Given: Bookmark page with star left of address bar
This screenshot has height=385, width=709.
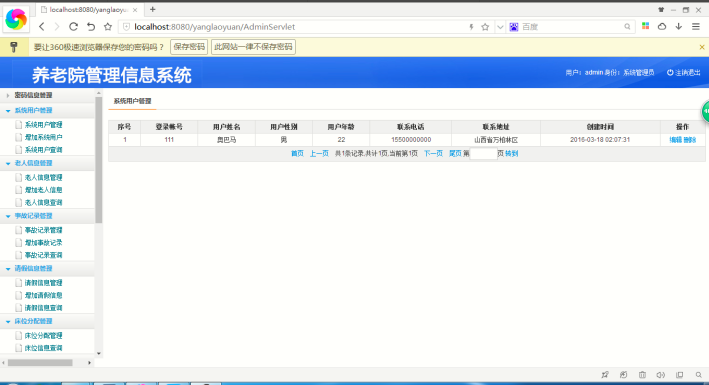Looking at the screenshot, I should point(108,27).
